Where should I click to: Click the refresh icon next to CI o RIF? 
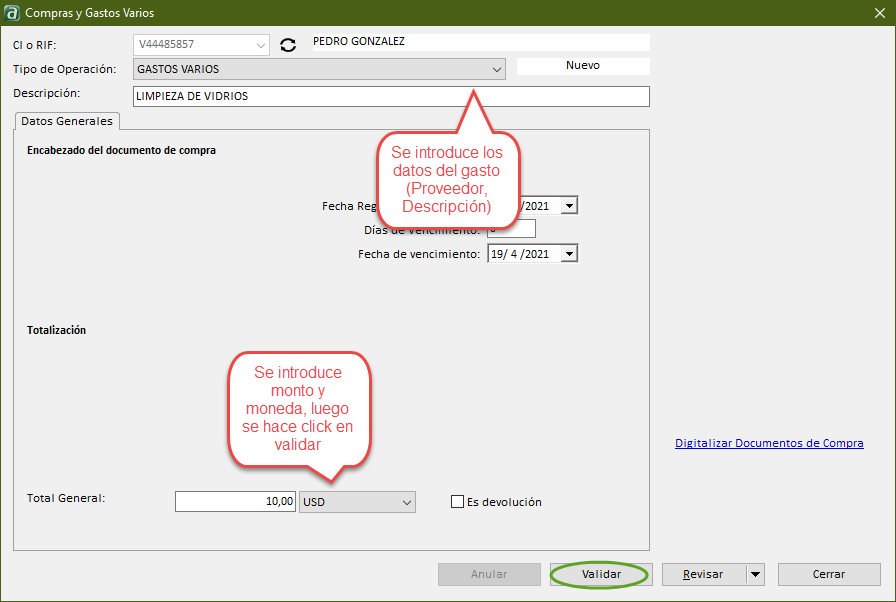(288, 45)
